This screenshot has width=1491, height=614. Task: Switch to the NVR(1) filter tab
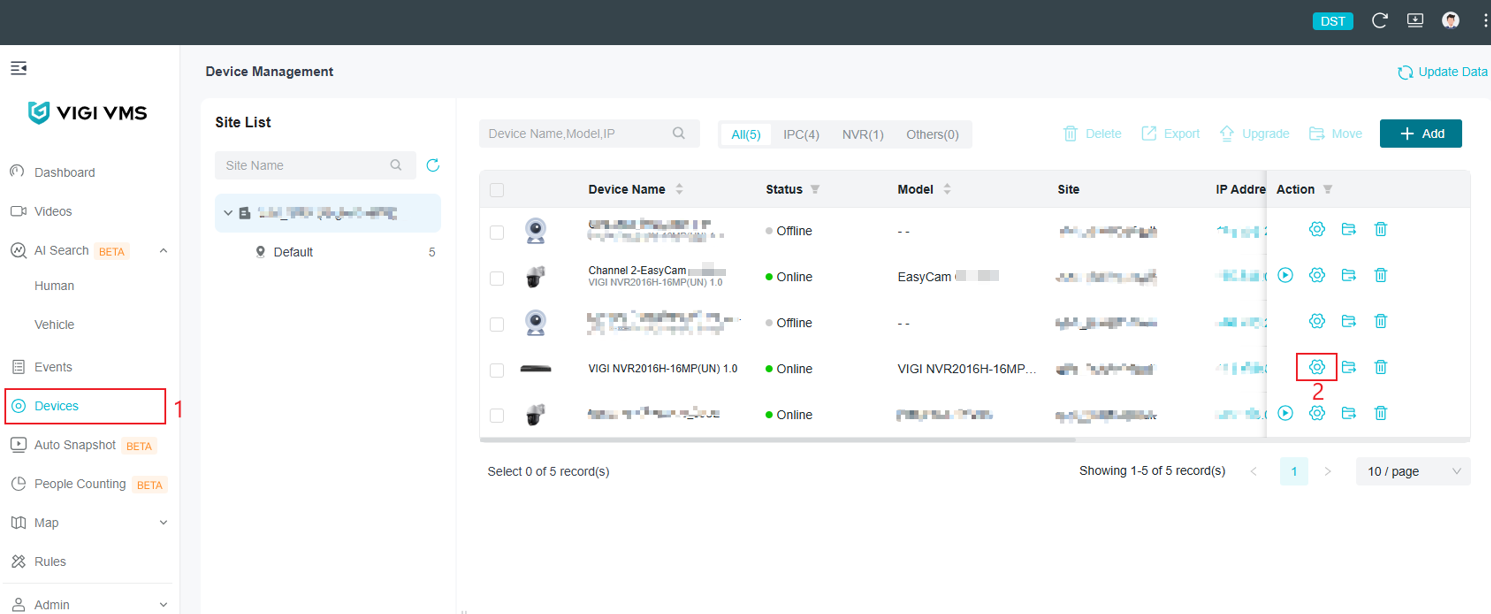862,133
